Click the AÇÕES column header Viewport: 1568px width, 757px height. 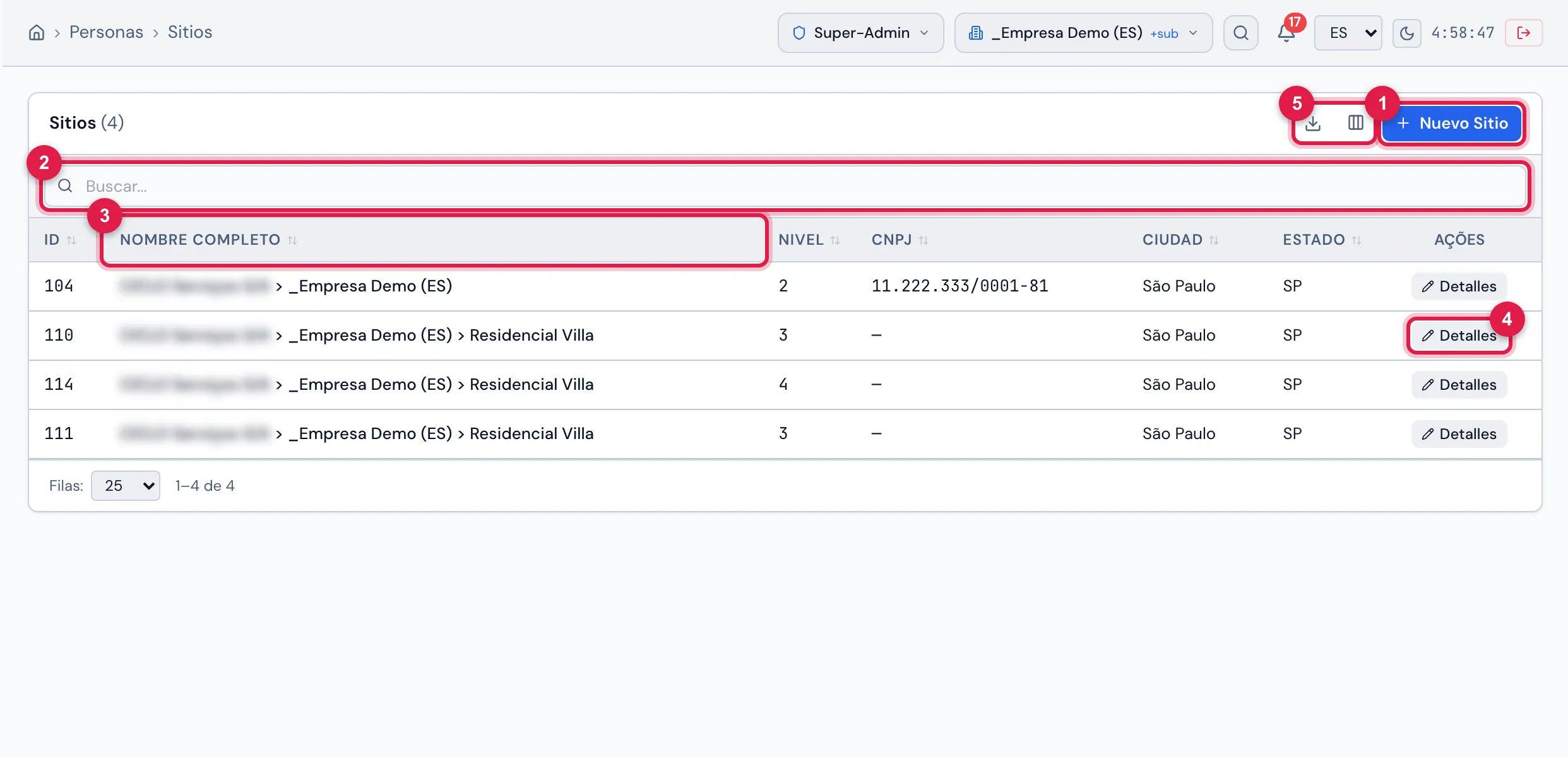tap(1459, 240)
